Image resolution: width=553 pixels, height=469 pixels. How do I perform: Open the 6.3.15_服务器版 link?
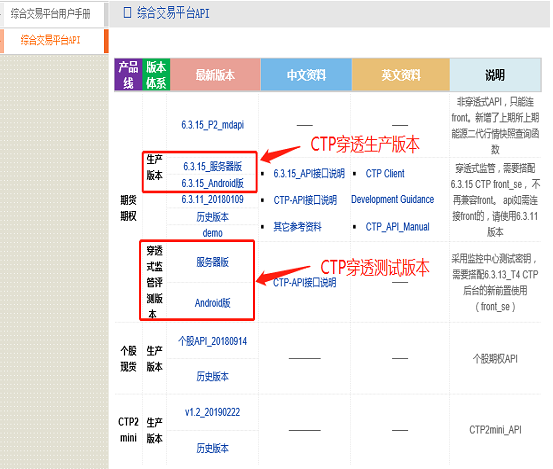click(213, 166)
